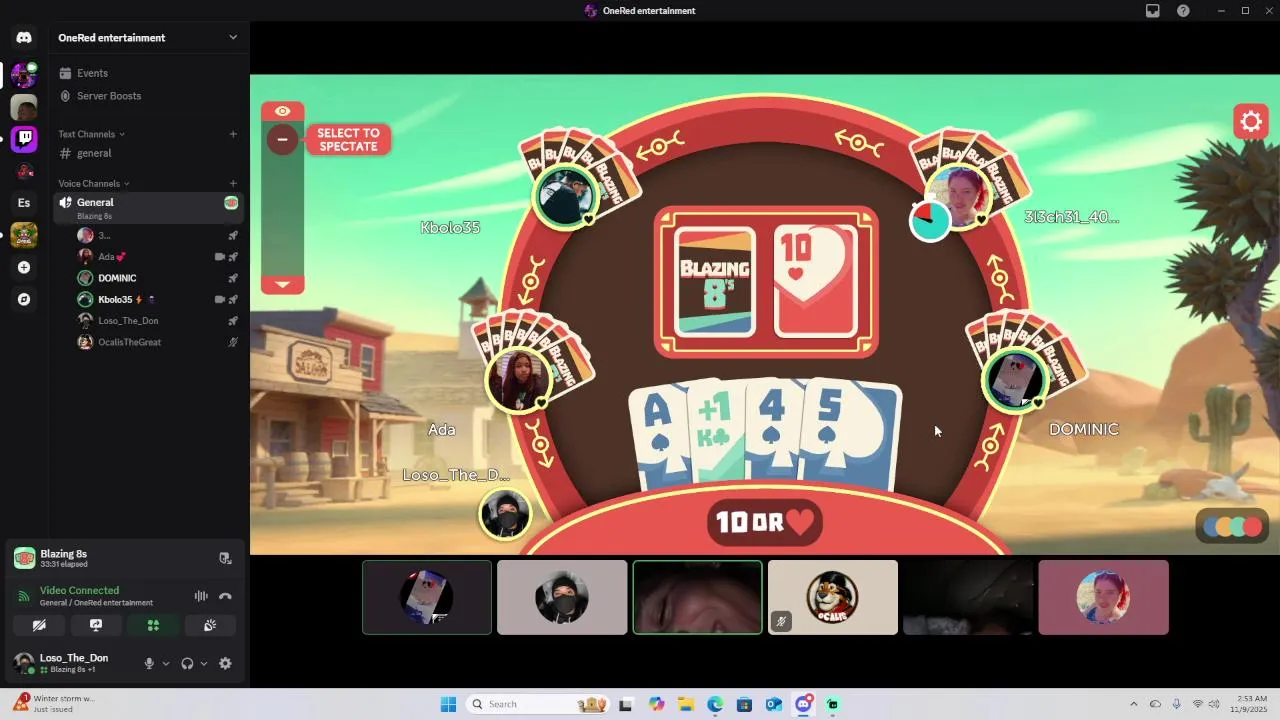Open output device options dropdown arrow
The height and width of the screenshot is (720, 1280).
pos(204,663)
